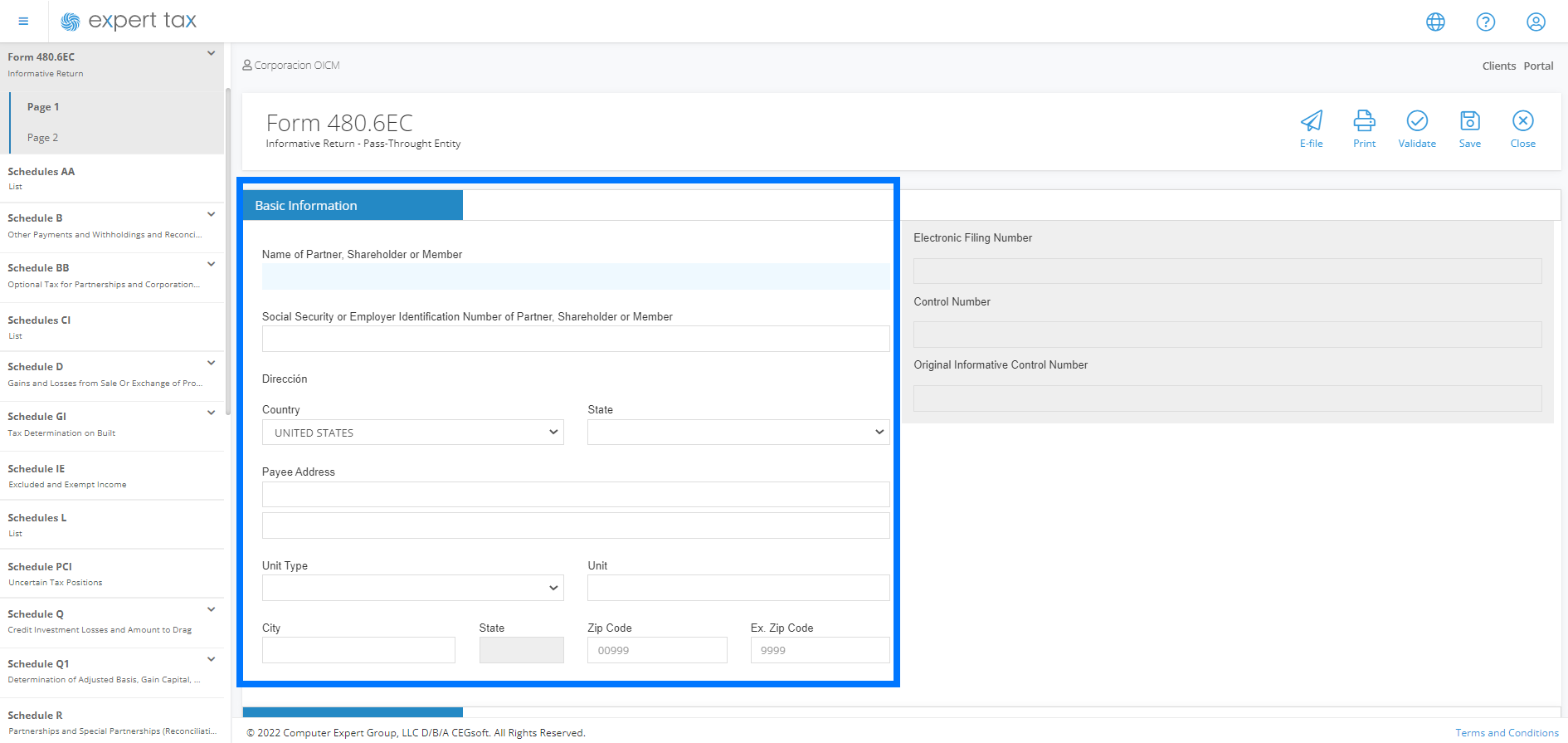Open the Terms and Conditions link

[1507, 733]
